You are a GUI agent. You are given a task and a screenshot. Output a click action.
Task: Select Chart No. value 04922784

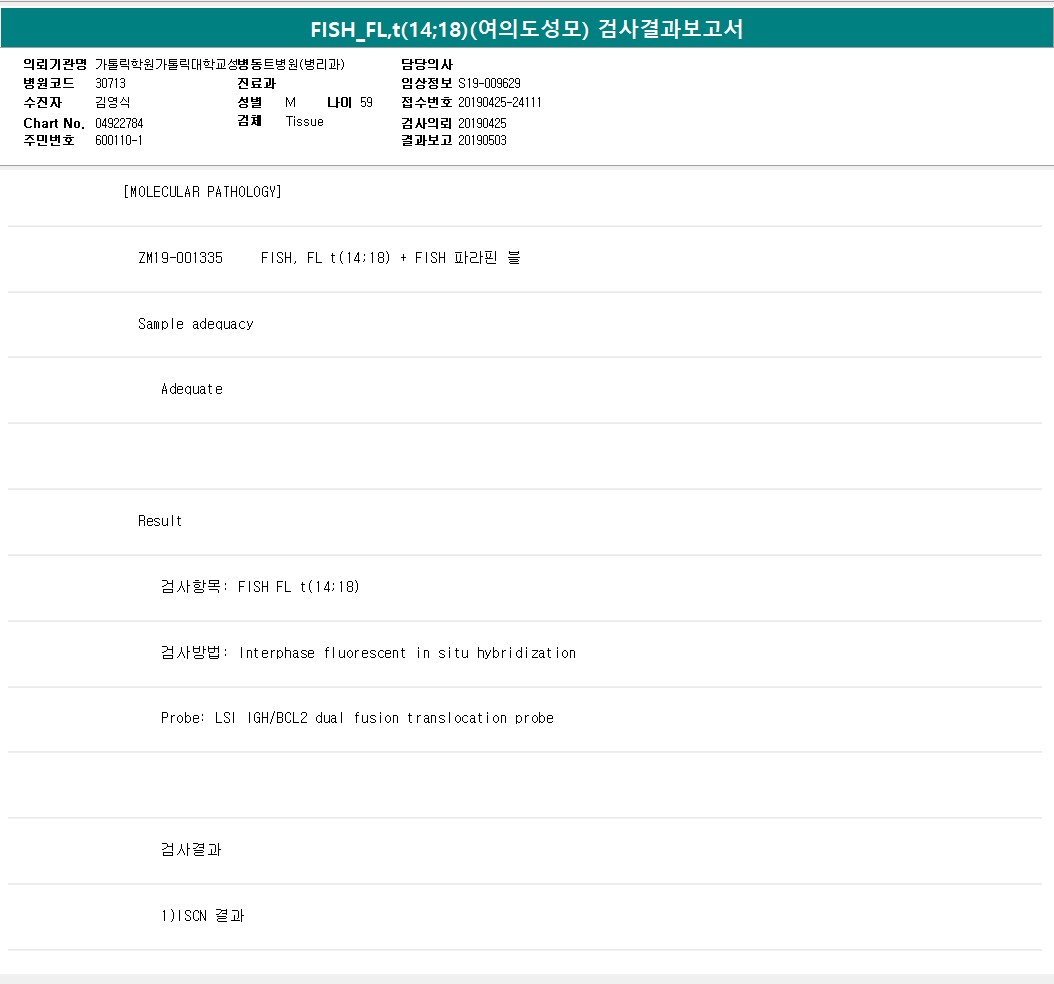click(x=119, y=123)
